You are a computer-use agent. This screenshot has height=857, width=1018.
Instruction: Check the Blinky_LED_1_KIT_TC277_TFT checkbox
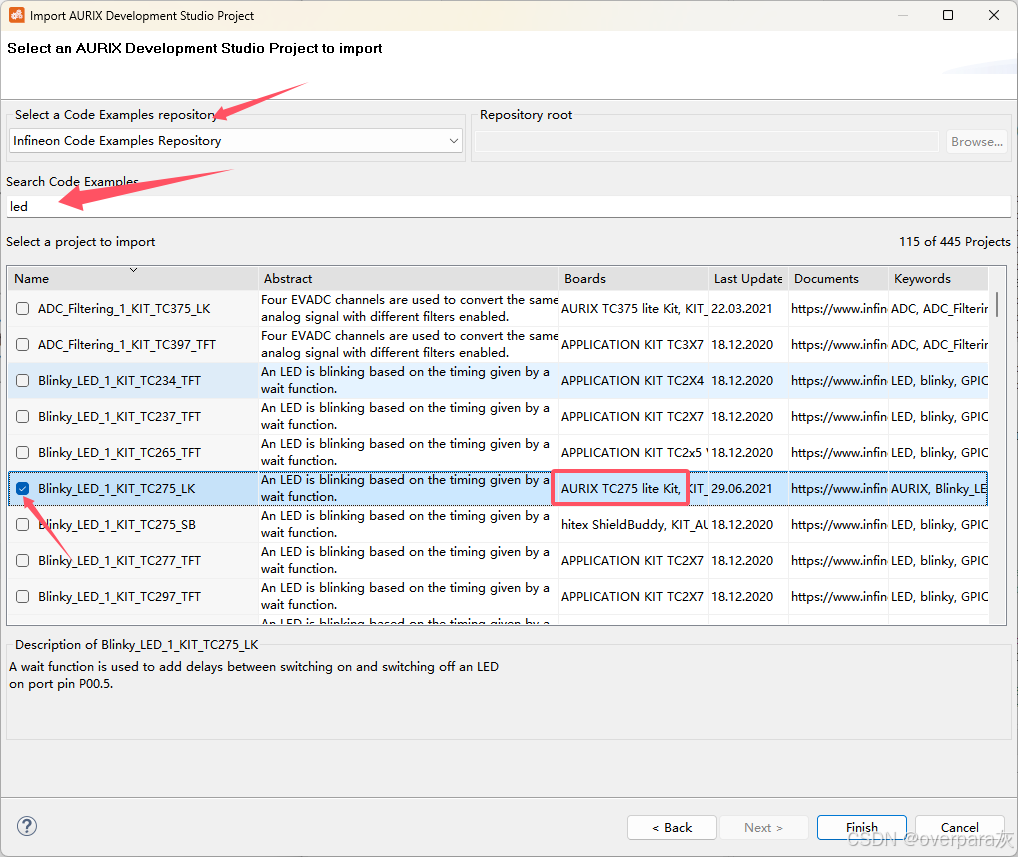tap(23, 560)
